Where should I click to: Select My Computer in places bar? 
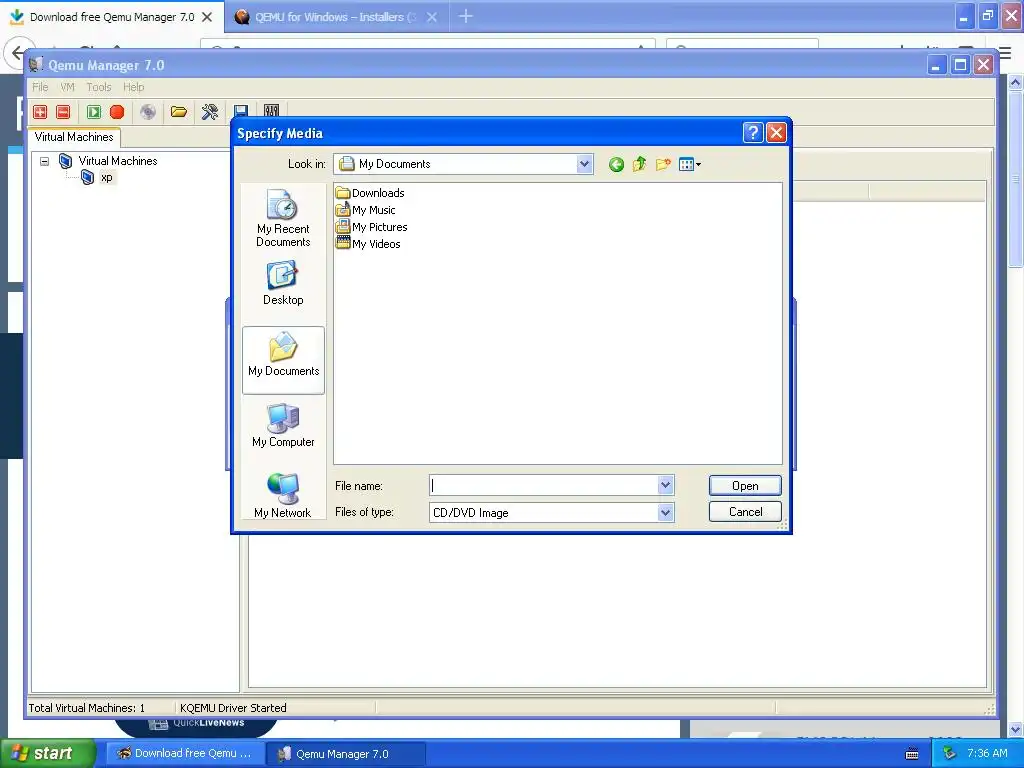pyautogui.click(x=283, y=425)
